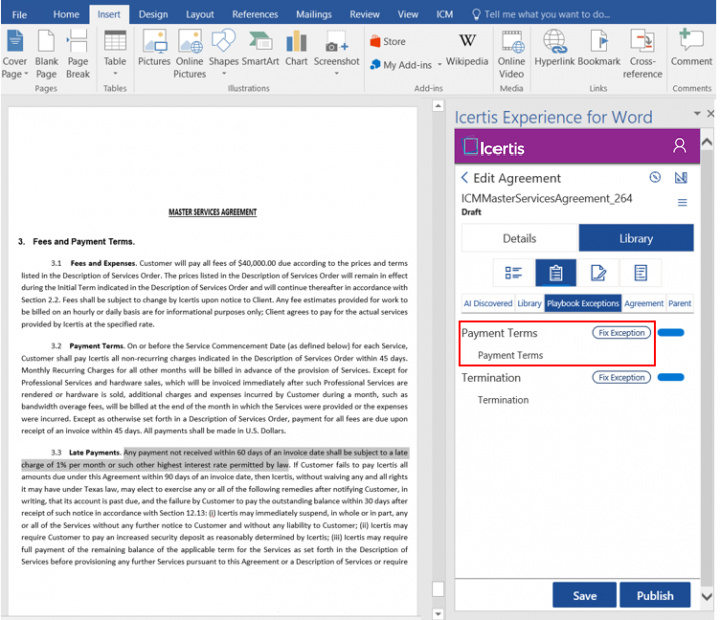Viewport: 720px width, 620px height.
Task: Click the blue bar next to Termination
Action: (671, 378)
